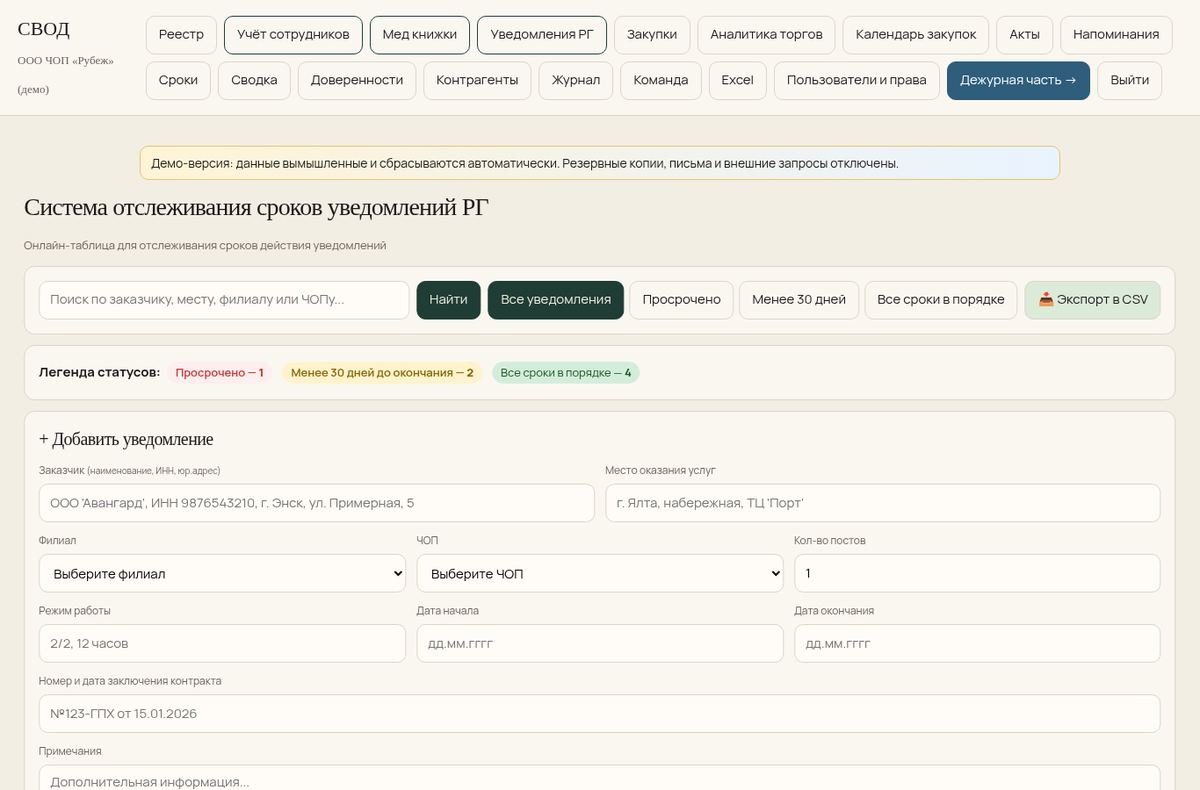Viewport: 1200px width, 790px height.
Task: Click the Примечания text area
Action: (x=600, y=778)
